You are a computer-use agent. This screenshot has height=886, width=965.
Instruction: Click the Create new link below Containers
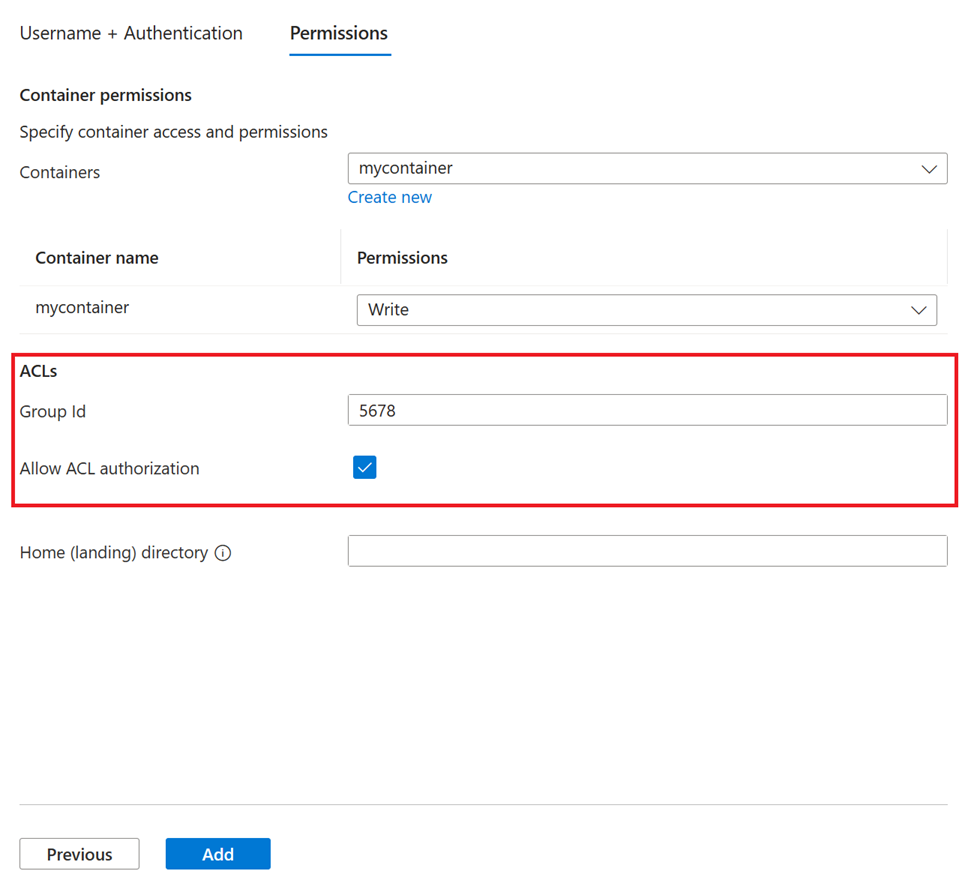pos(389,197)
